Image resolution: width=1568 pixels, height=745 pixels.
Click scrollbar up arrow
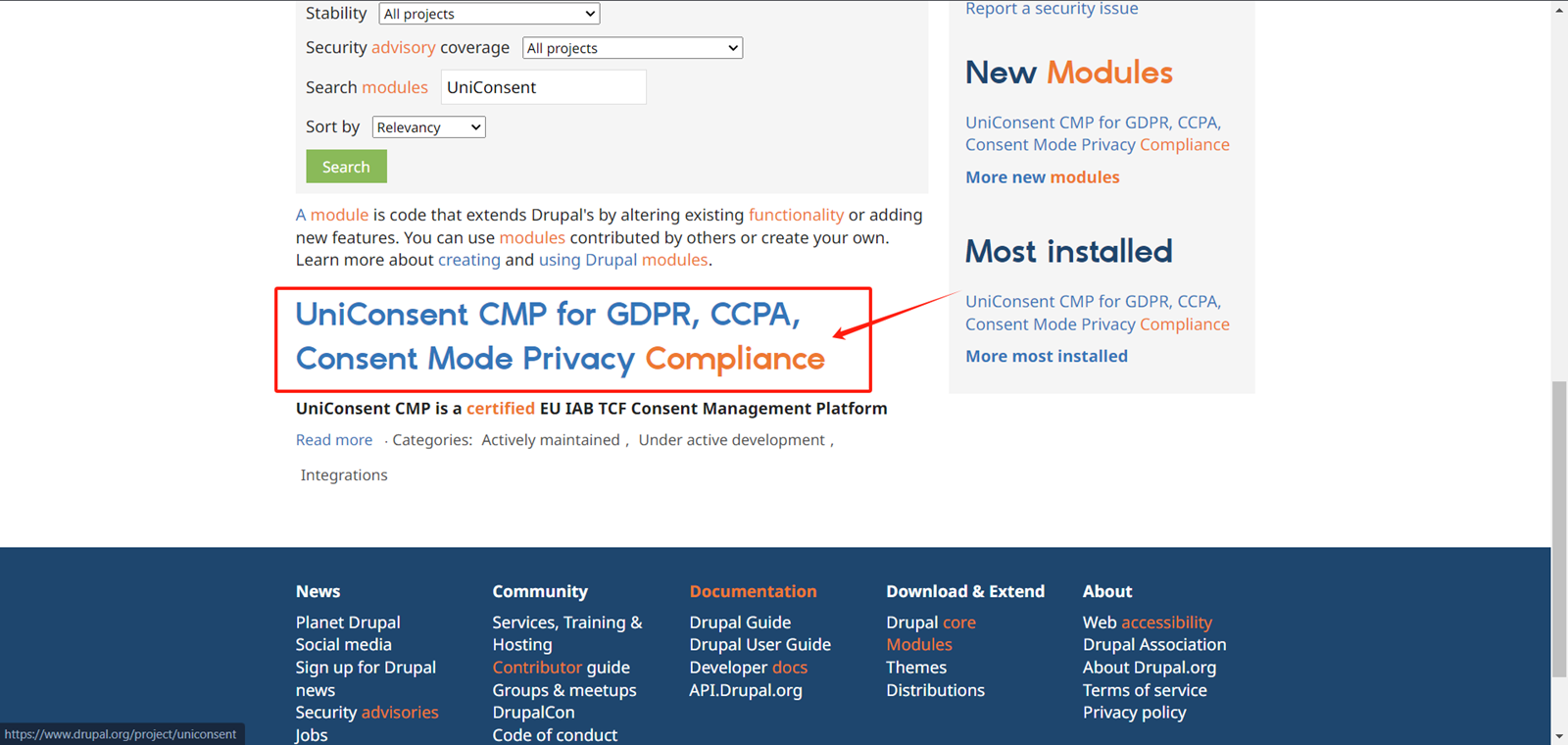(x=1559, y=10)
